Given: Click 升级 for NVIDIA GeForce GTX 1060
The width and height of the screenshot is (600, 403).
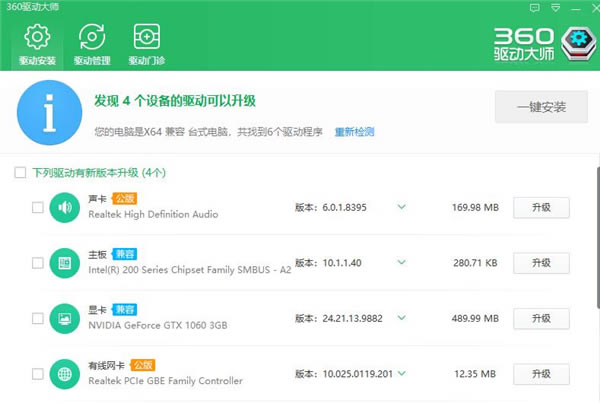Looking at the screenshot, I should tap(541, 318).
